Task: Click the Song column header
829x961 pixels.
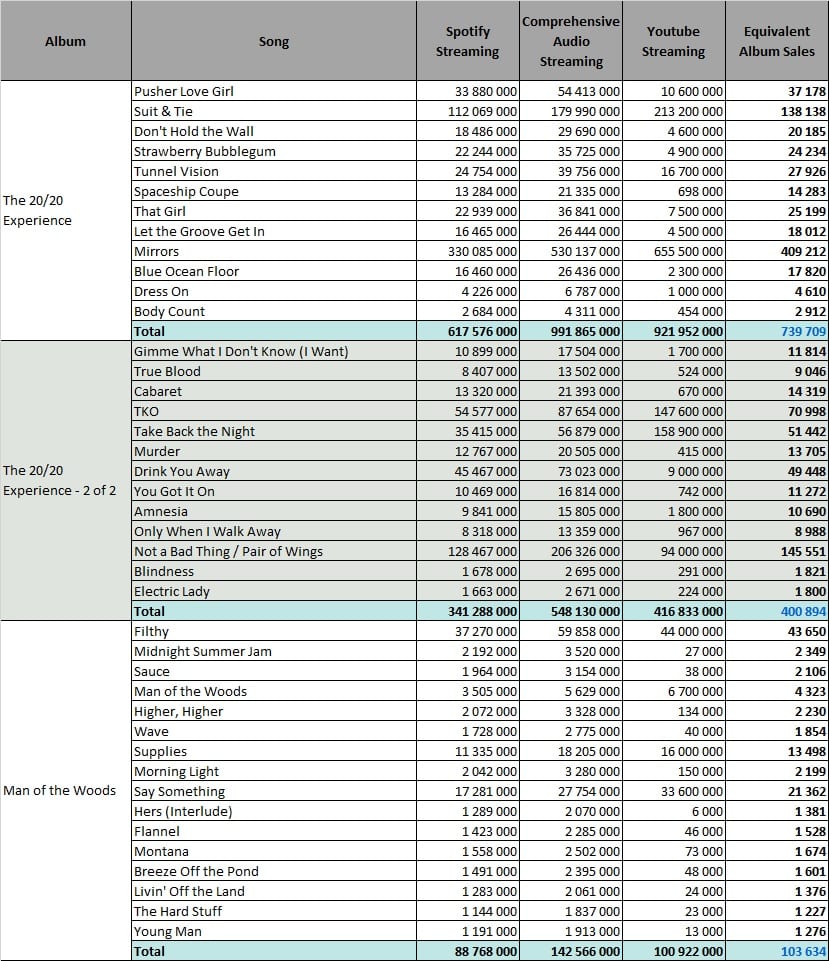Action: click(274, 40)
